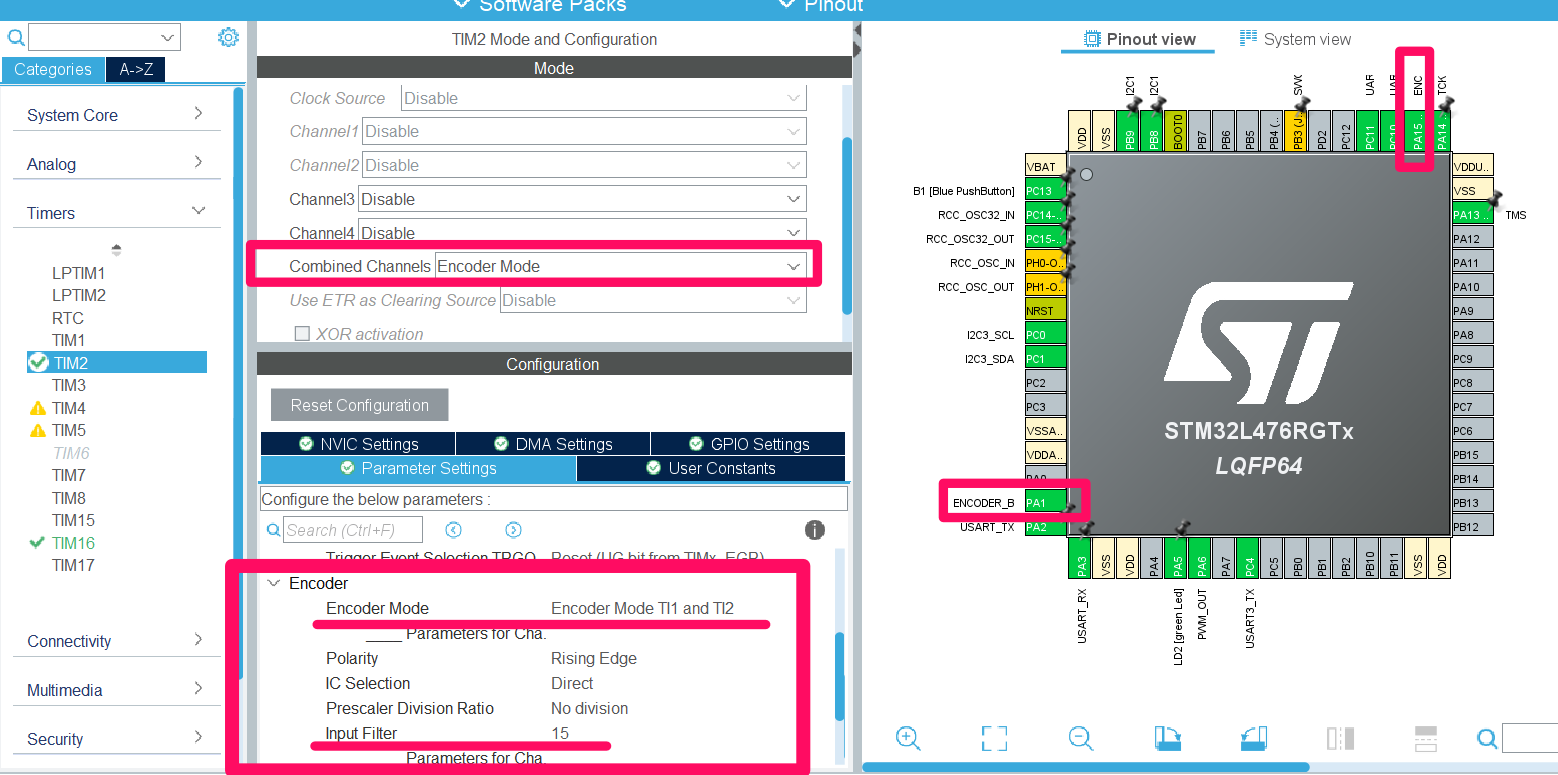
Task: Click the Reset Configuration button
Action: point(360,405)
